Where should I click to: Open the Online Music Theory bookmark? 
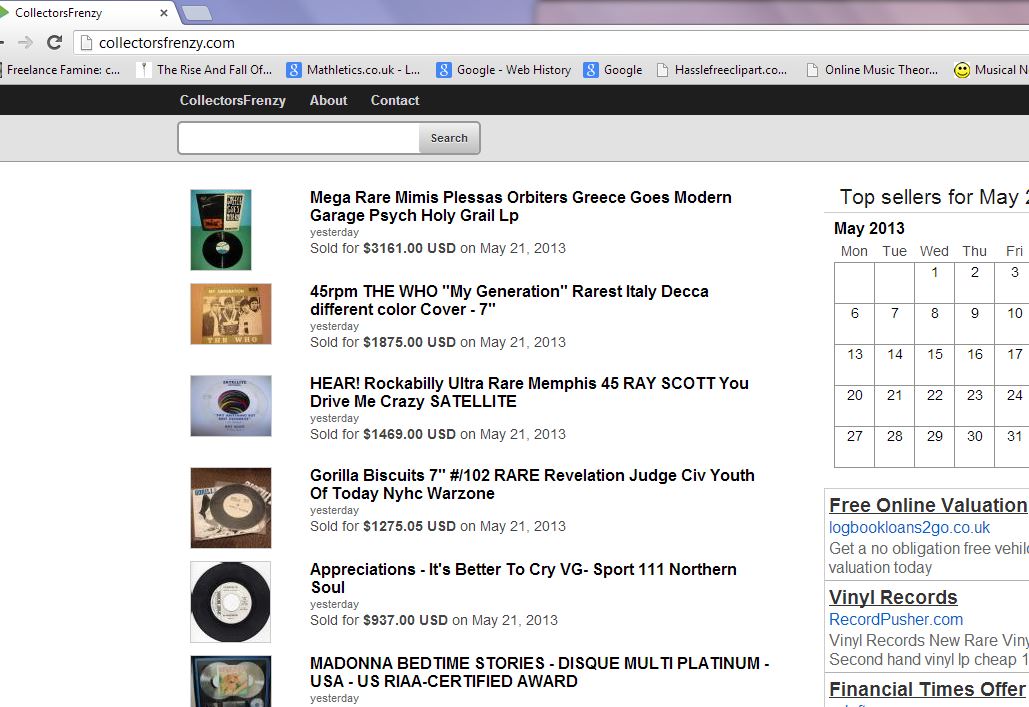click(872, 70)
